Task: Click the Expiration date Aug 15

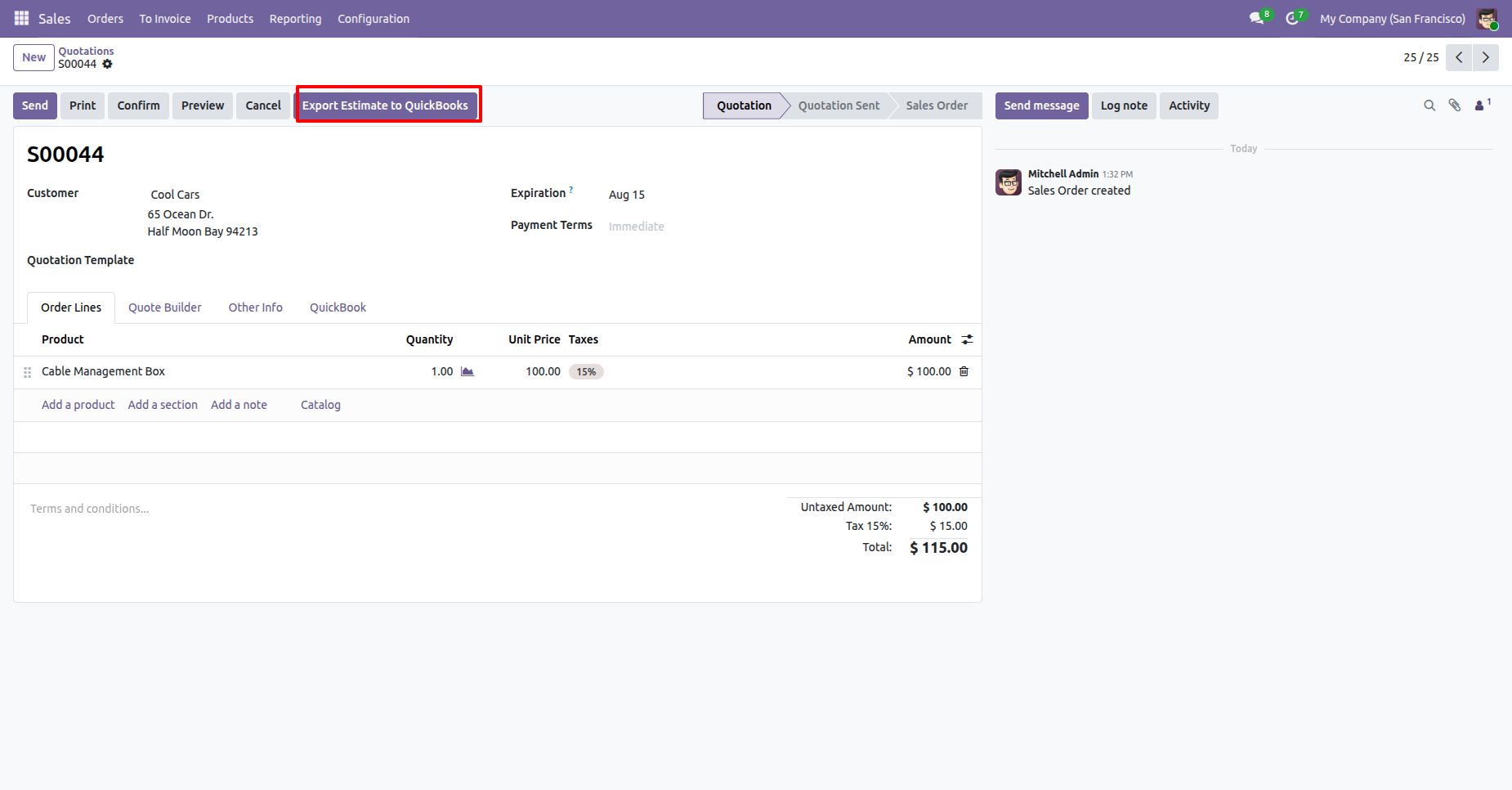Action: point(627,195)
